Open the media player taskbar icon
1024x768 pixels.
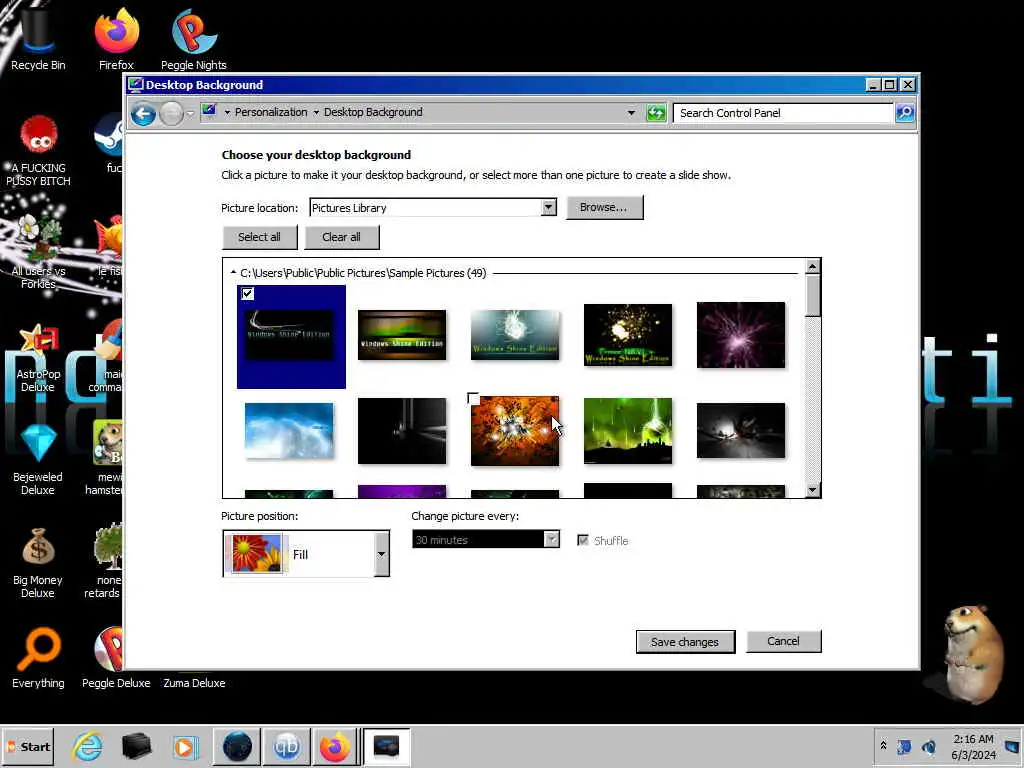pos(185,746)
